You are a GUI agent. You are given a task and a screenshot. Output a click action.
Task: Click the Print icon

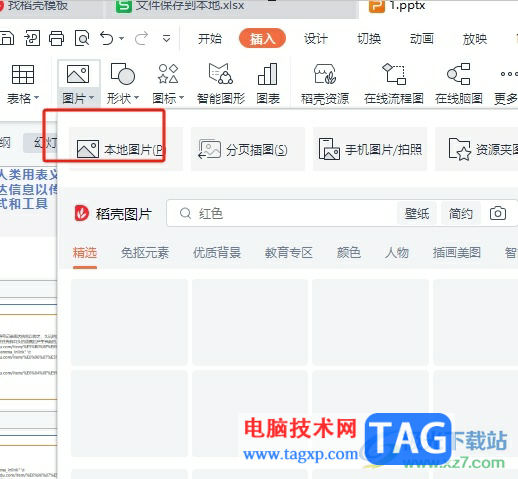click(56, 38)
